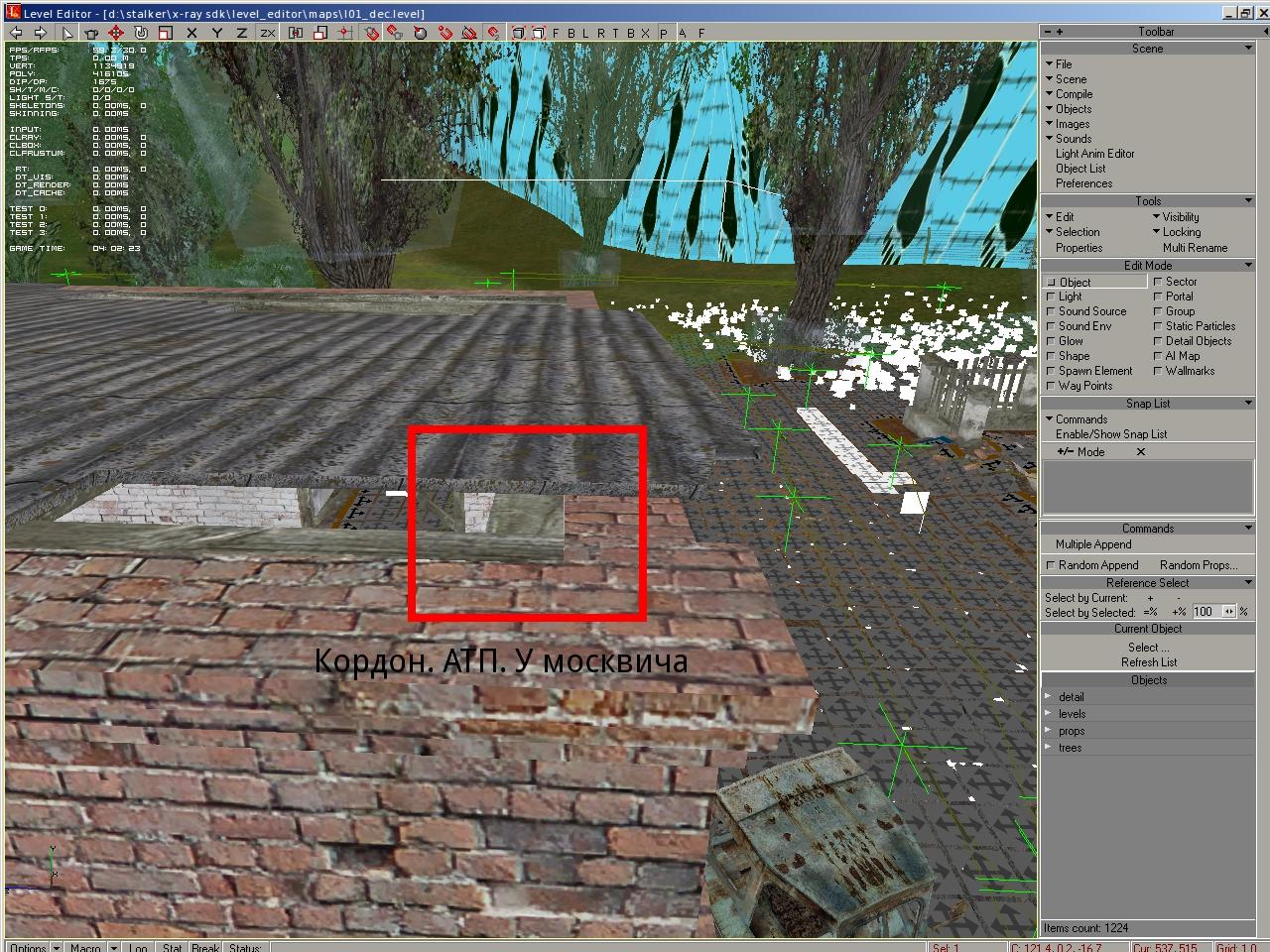Image resolution: width=1270 pixels, height=952 pixels.
Task: Open the Visibility dropdown menu
Action: click(x=1176, y=217)
